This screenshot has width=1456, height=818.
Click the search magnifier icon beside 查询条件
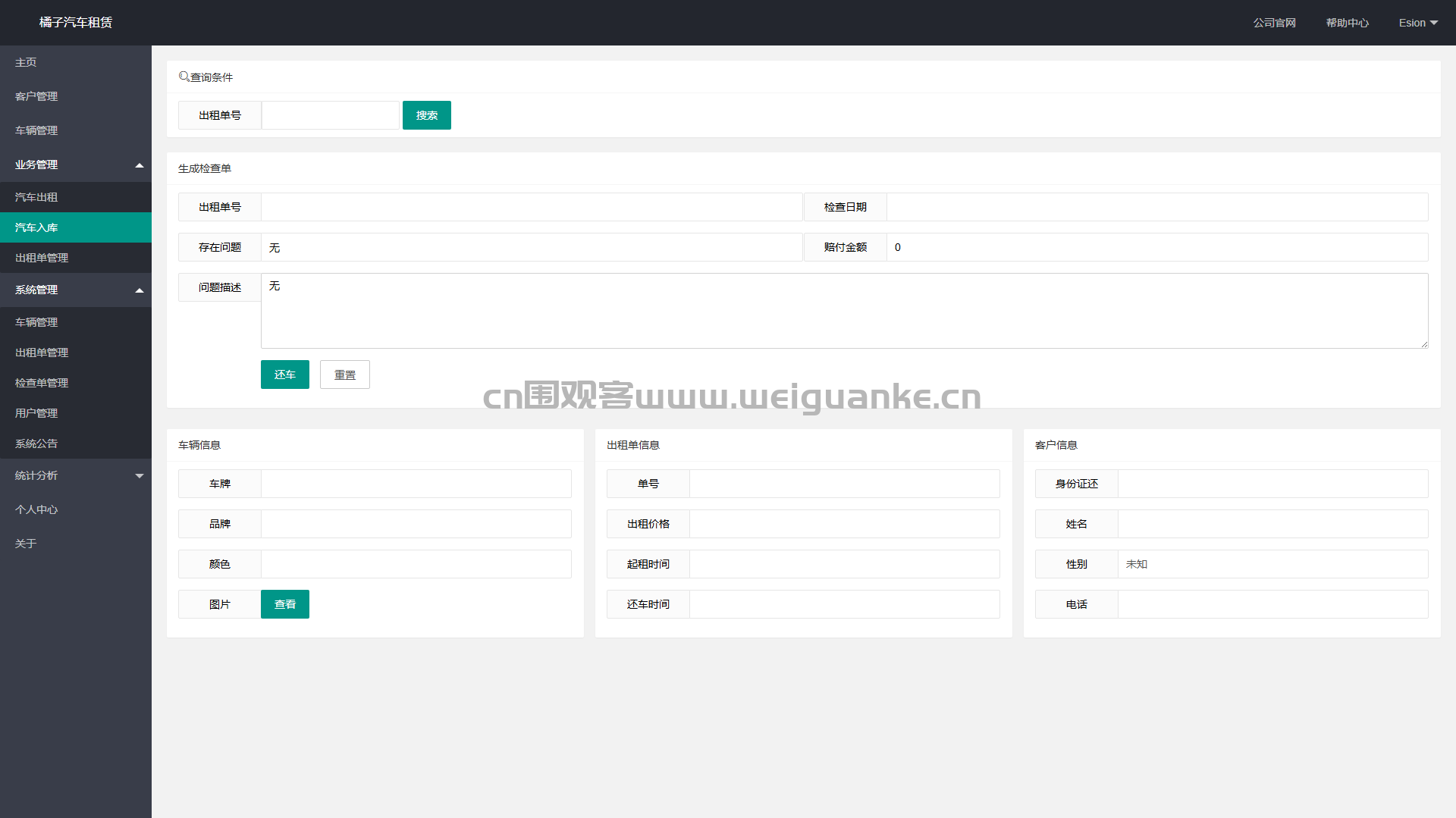coord(184,77)
